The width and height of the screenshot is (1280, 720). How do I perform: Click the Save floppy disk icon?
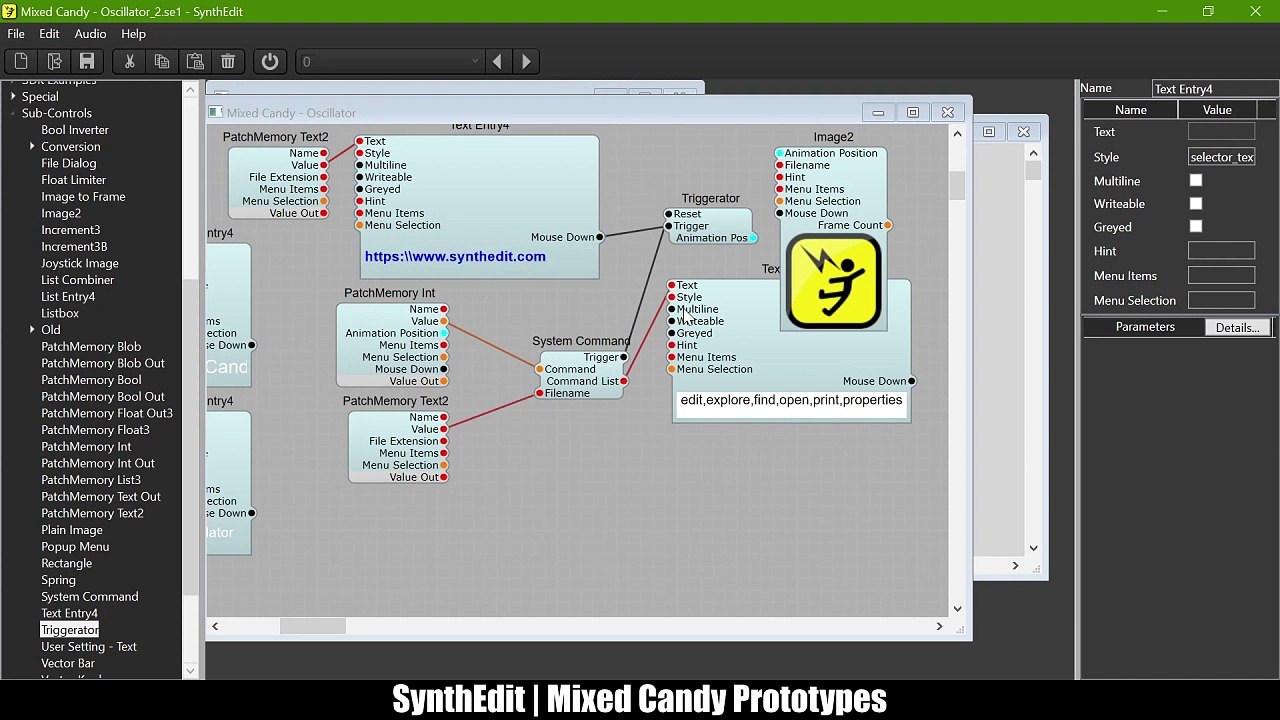87,62
